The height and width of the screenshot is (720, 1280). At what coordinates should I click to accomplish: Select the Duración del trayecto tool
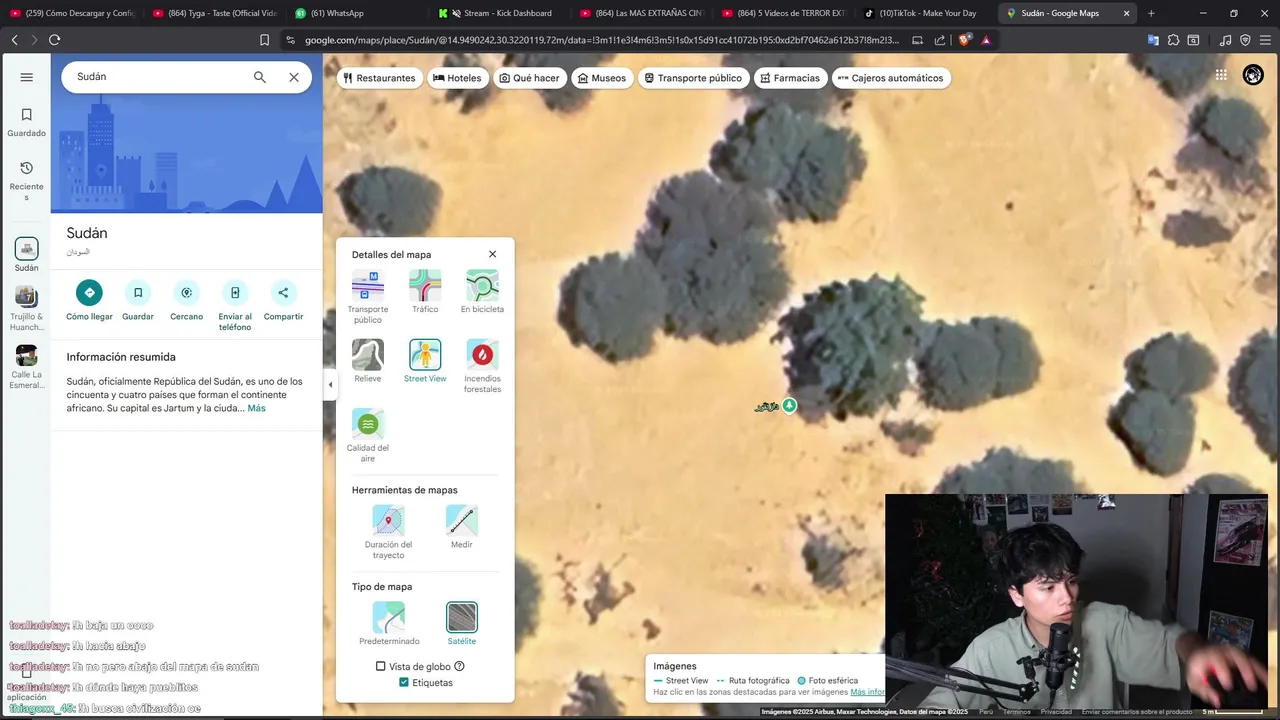click(x=388, y=532)
